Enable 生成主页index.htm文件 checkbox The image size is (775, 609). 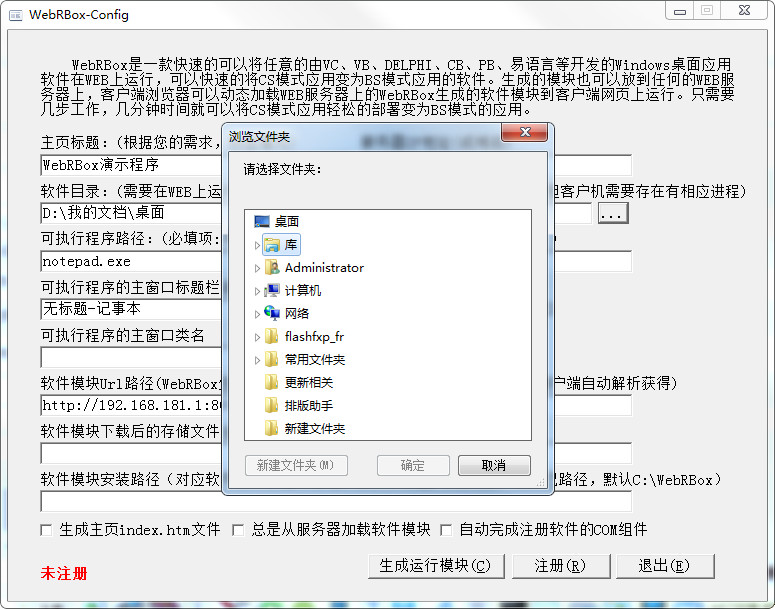click(x=46, y=530)
